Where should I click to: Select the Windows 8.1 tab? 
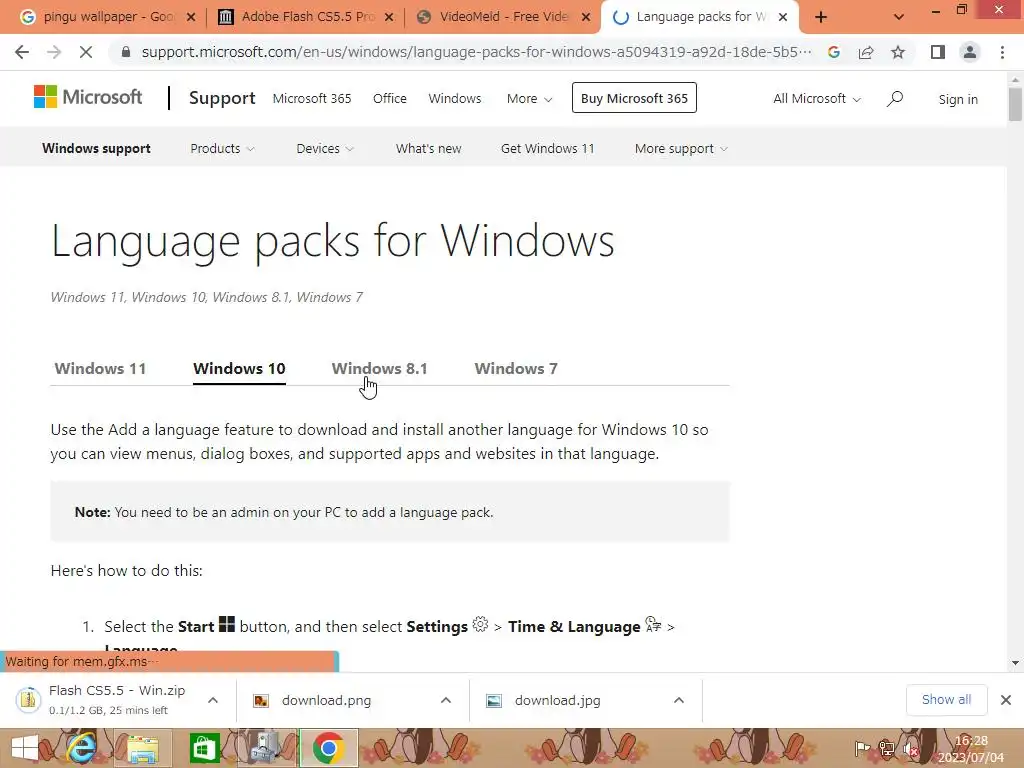coord(379,368)
